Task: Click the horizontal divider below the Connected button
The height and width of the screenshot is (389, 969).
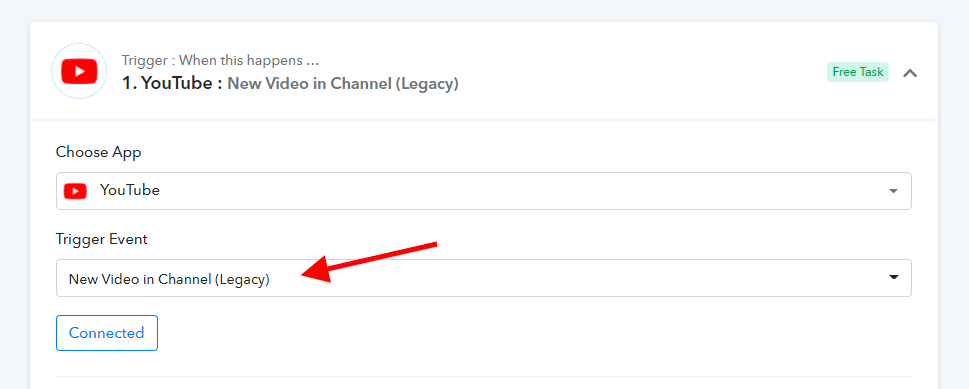Action: (x=484, y=377)
